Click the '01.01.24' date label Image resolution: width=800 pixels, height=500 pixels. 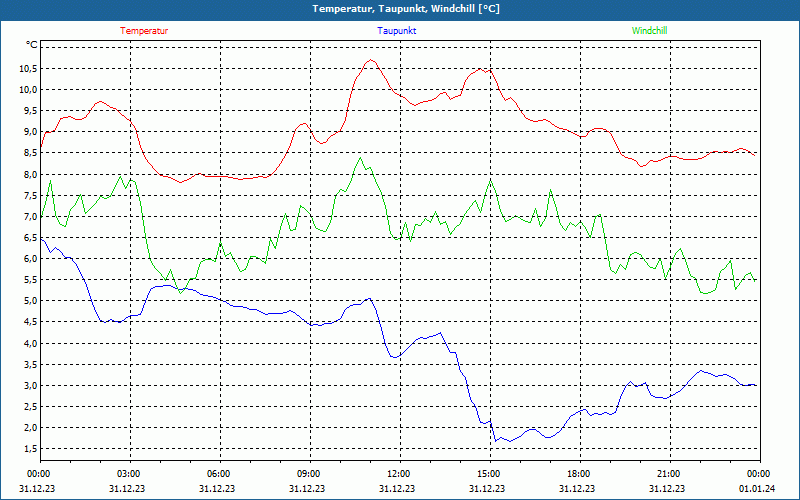pos(757,489)
